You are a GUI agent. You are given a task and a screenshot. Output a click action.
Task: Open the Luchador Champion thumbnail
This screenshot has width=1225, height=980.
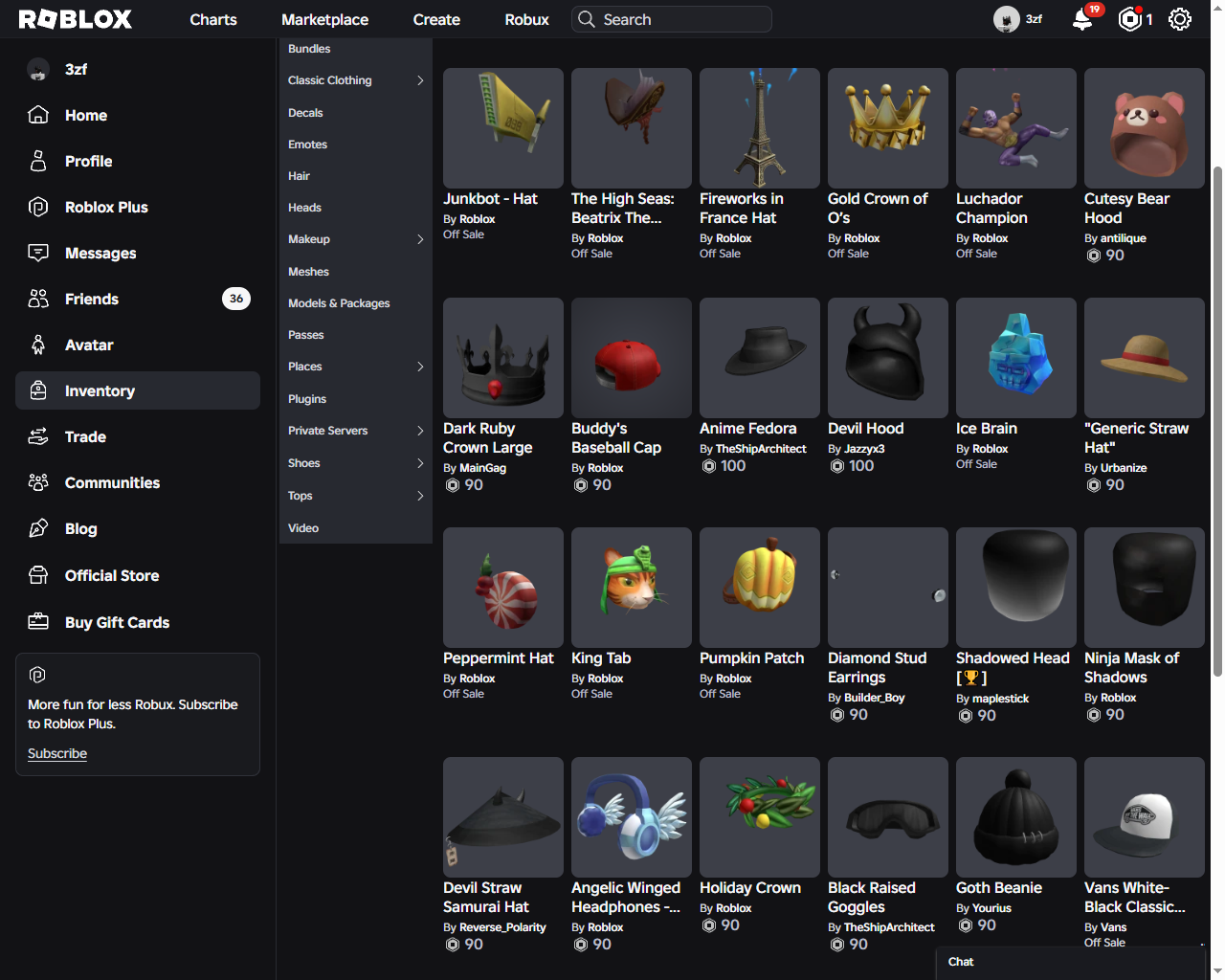pyautogui.click(x=1016, y=128)
